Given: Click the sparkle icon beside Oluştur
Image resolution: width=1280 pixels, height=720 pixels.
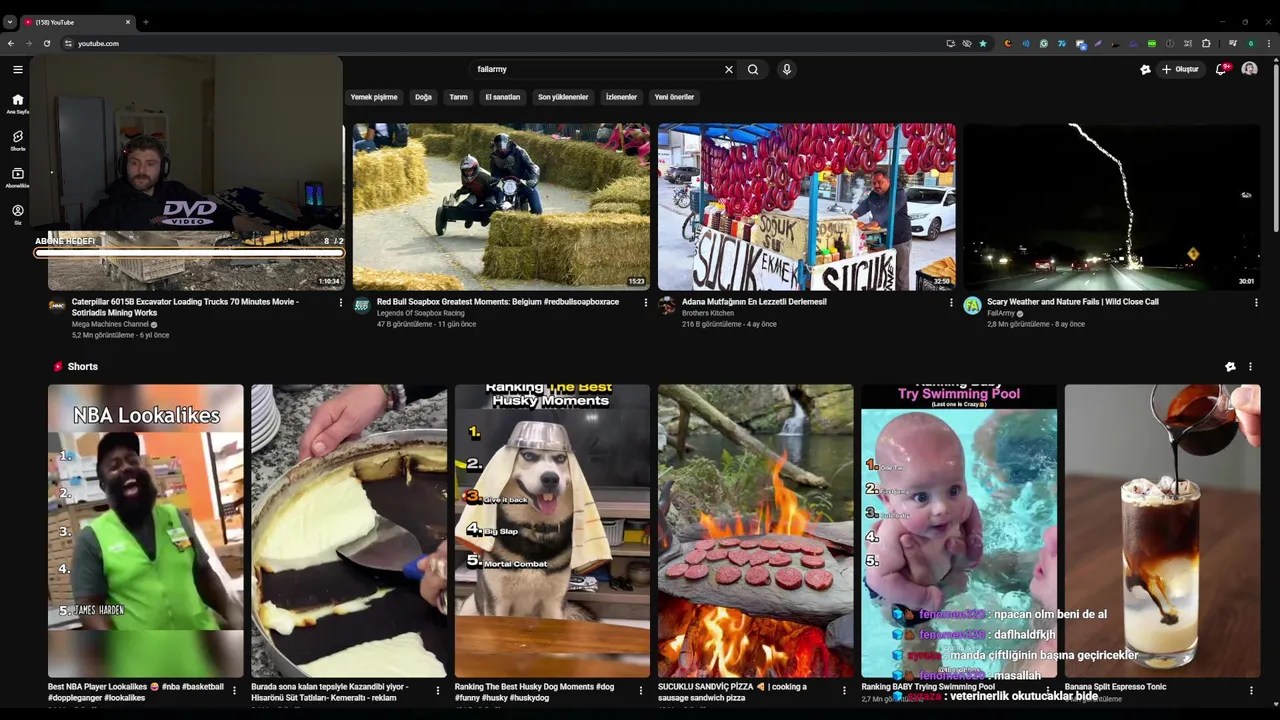Looking at the screenshot, I should (1145, 69).
